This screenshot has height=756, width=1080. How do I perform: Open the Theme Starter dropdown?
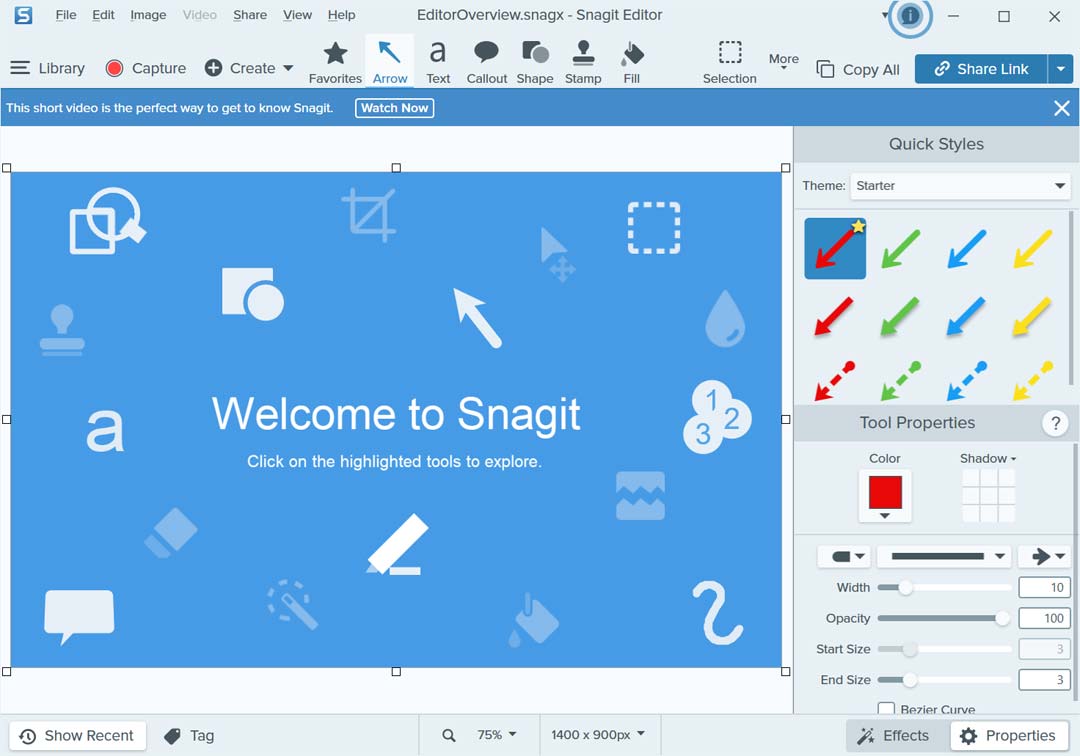[x=960, y=186]
